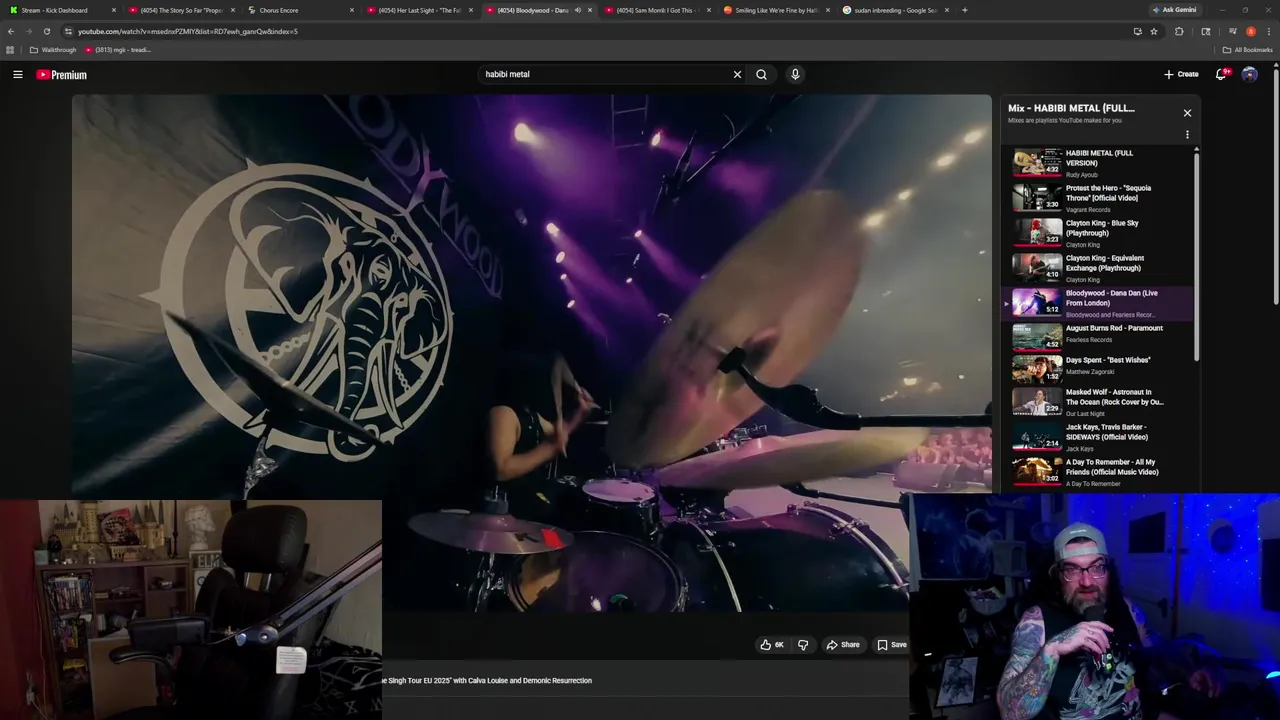Select 'Protest the Hero - Sequoia Throne' playlist item
Screen dimensions: 1280x720
coord(1098,198)
